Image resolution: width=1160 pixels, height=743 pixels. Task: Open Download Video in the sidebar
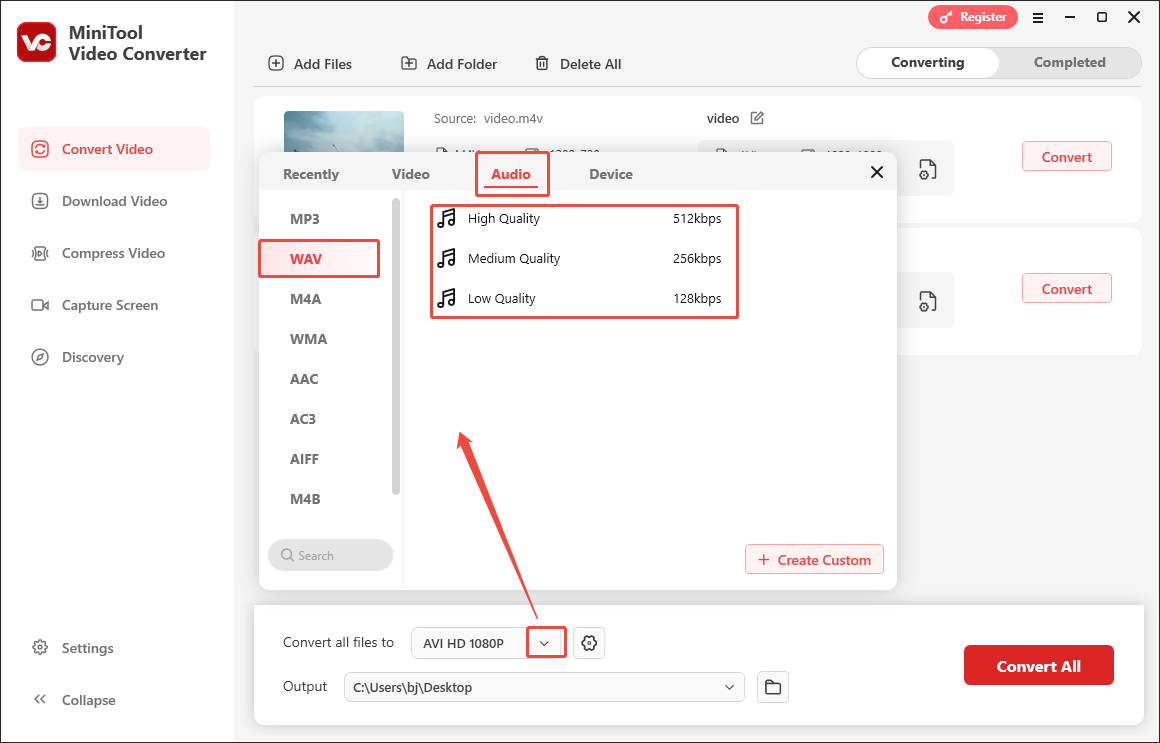click(x=114, y=201)
